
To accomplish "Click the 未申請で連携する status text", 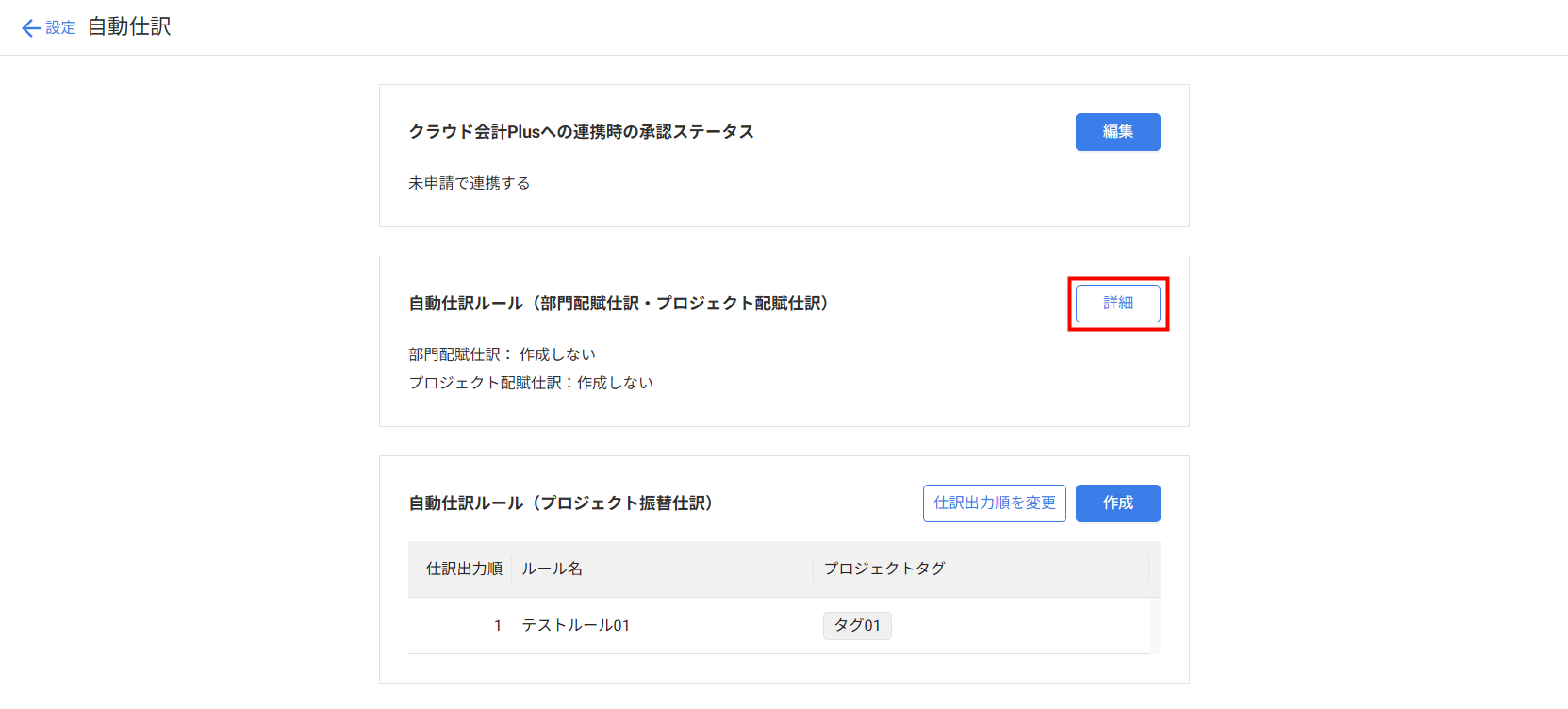I will pos(469,183).
